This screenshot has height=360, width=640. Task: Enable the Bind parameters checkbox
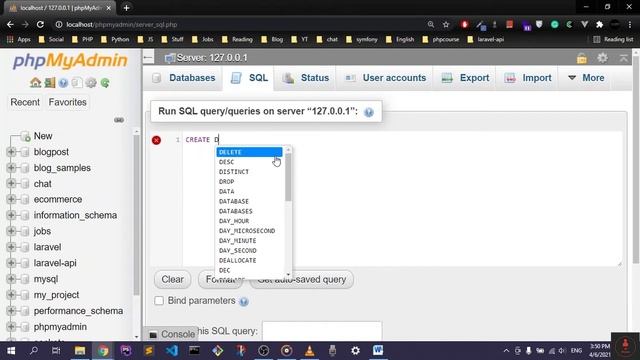coord(159,301)
